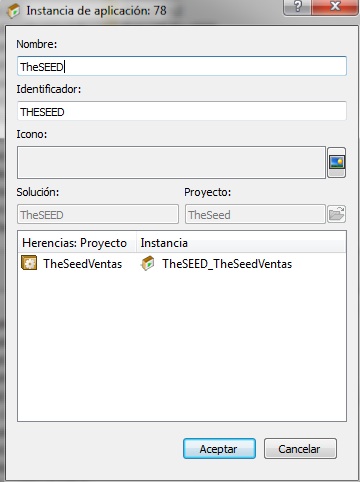Click the Cancelar button
The height and width of the screenshot is (482, 360).
[x=300, y=449]
